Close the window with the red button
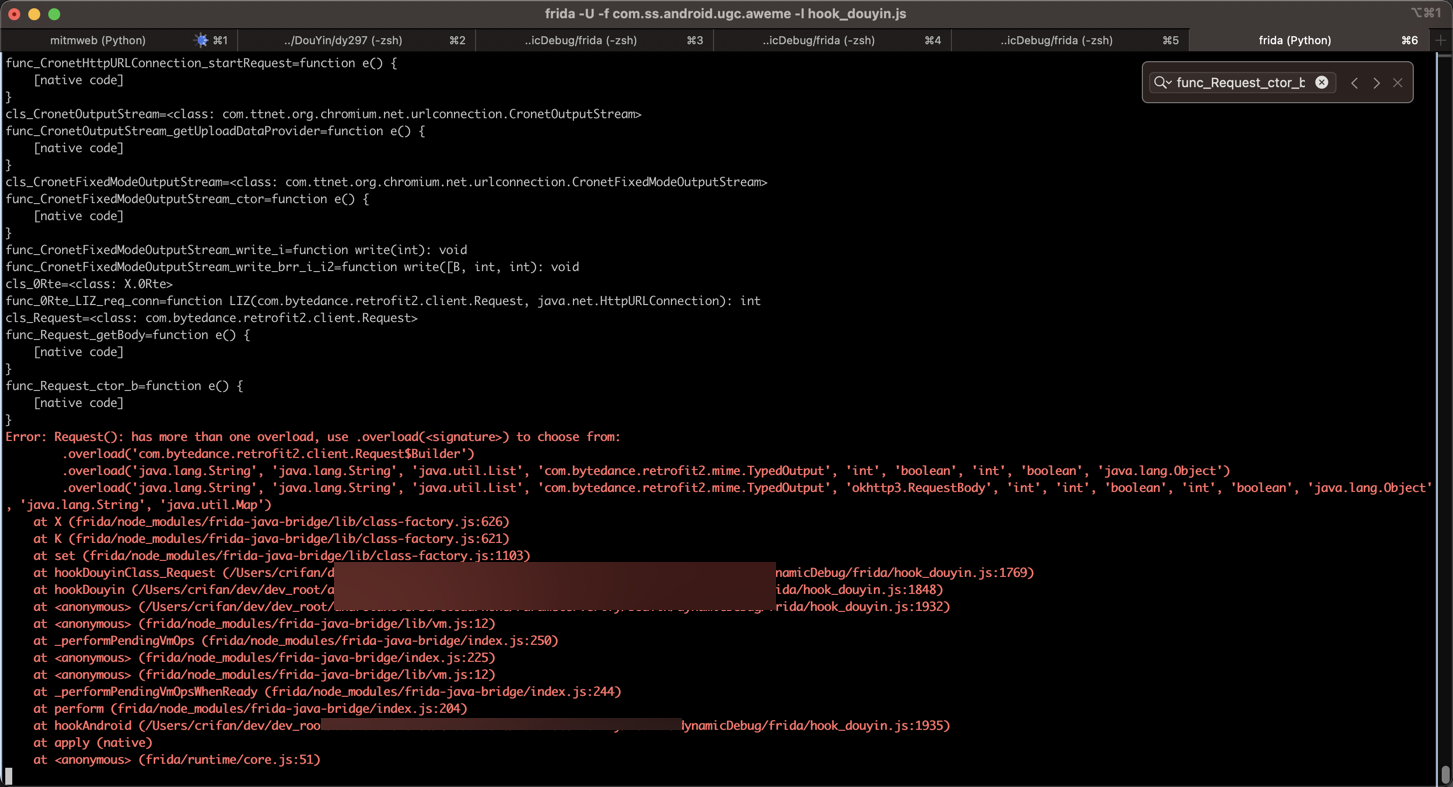The image size is (1453, 787). (x=14, y=14)
